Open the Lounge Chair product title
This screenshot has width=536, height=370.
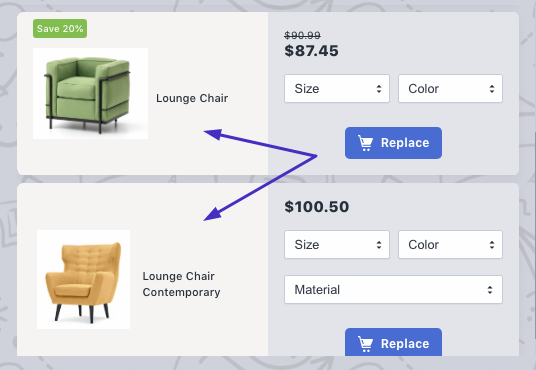[x=192, y=98]
